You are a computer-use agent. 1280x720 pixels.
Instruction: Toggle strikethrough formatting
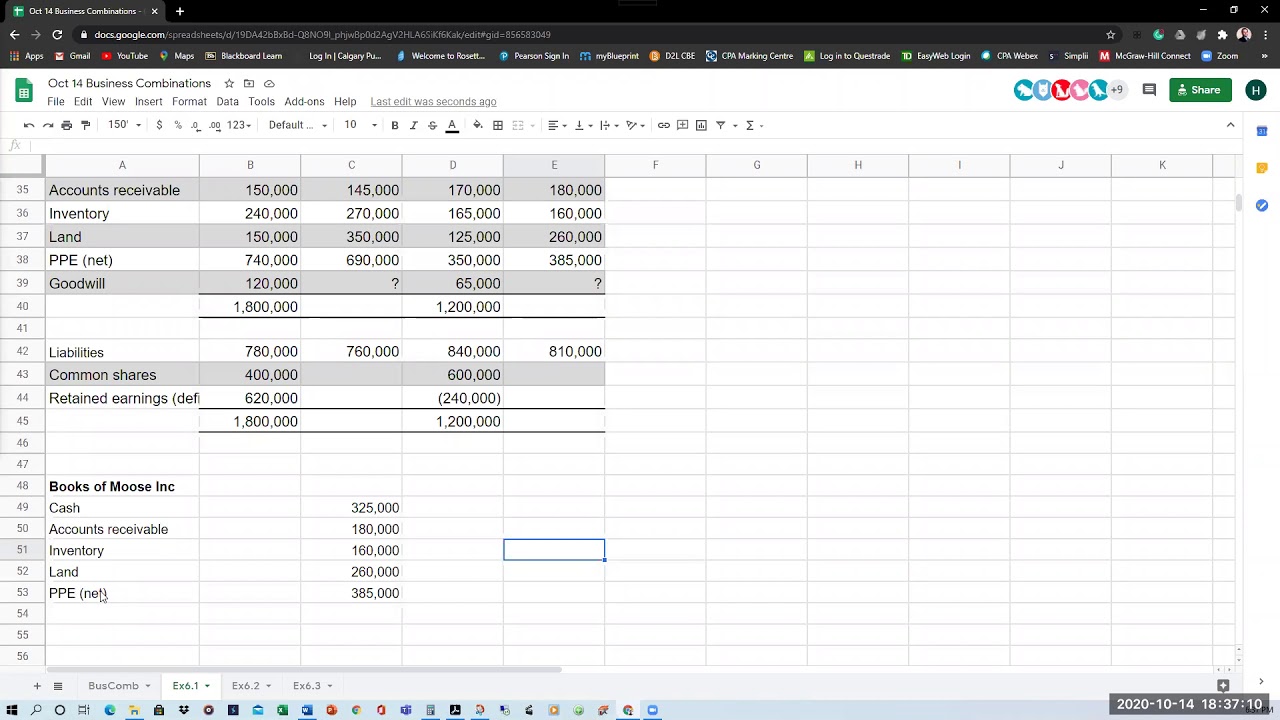click(x=432, y=125)
